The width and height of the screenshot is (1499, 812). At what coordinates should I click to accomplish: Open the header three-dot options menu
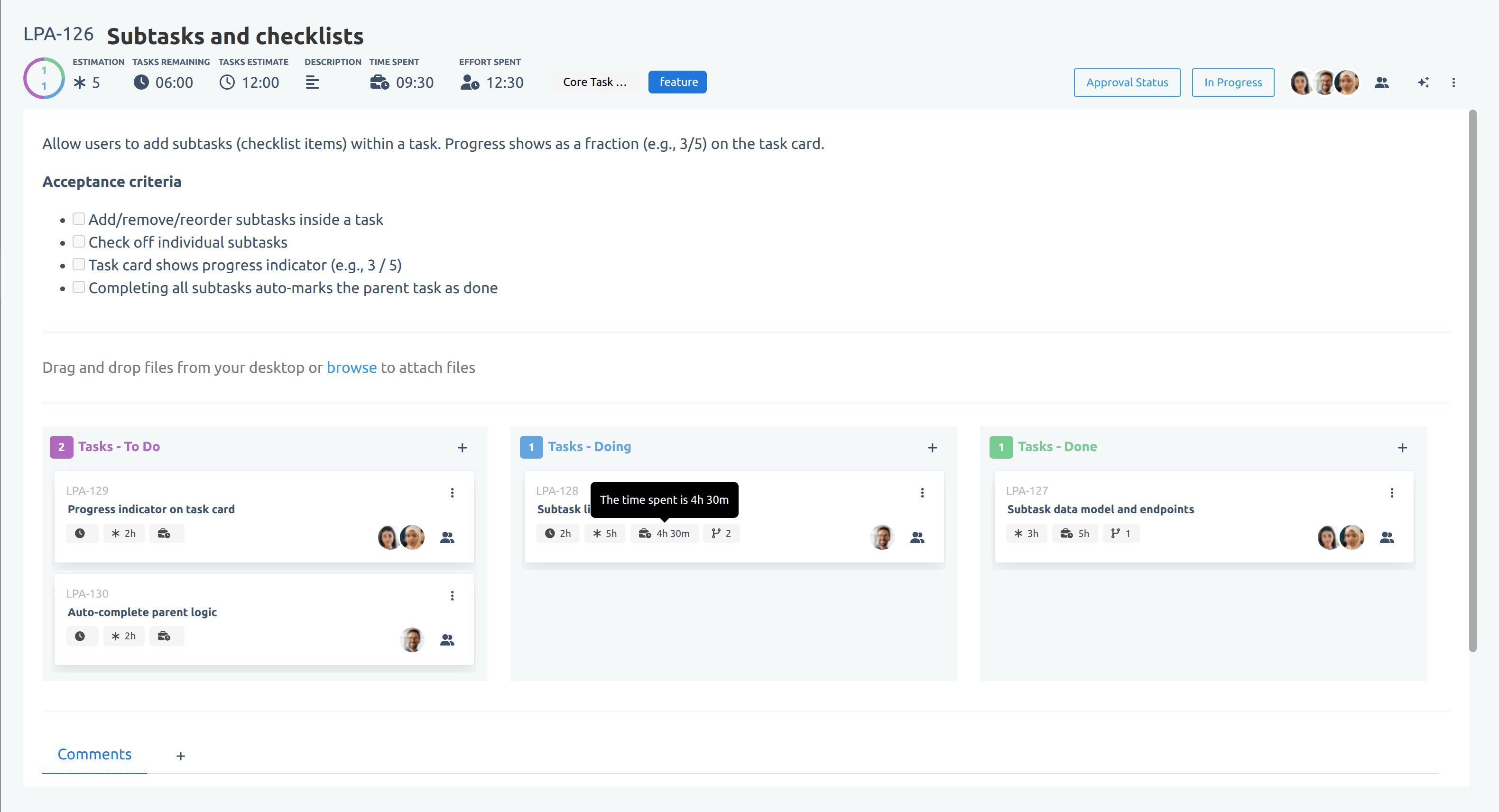(1453, 83)
